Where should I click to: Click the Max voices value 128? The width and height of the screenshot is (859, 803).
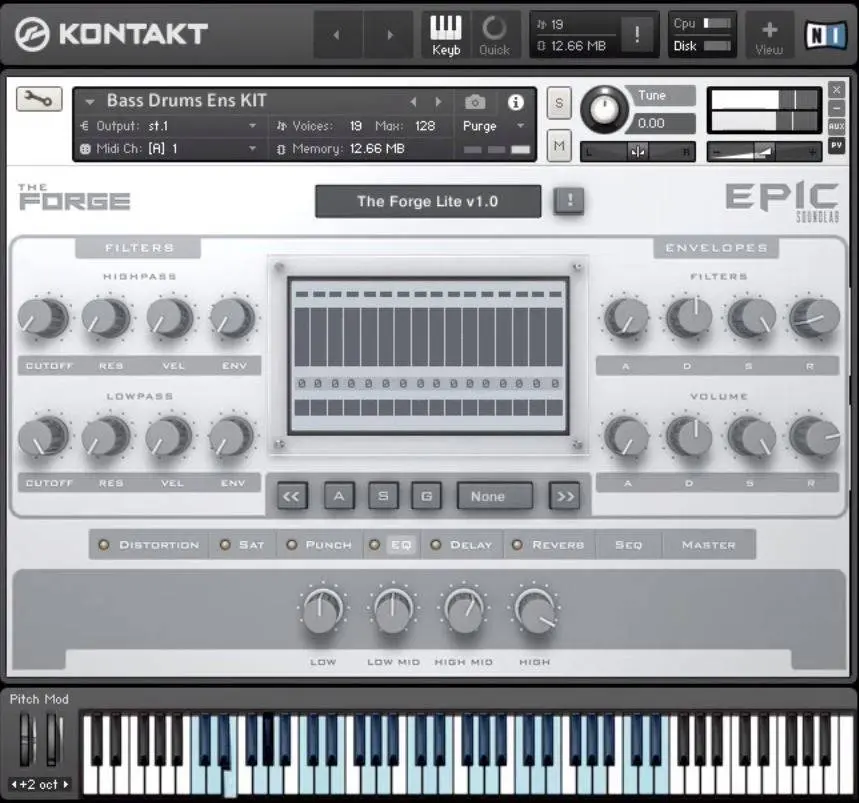pos(425,126)
